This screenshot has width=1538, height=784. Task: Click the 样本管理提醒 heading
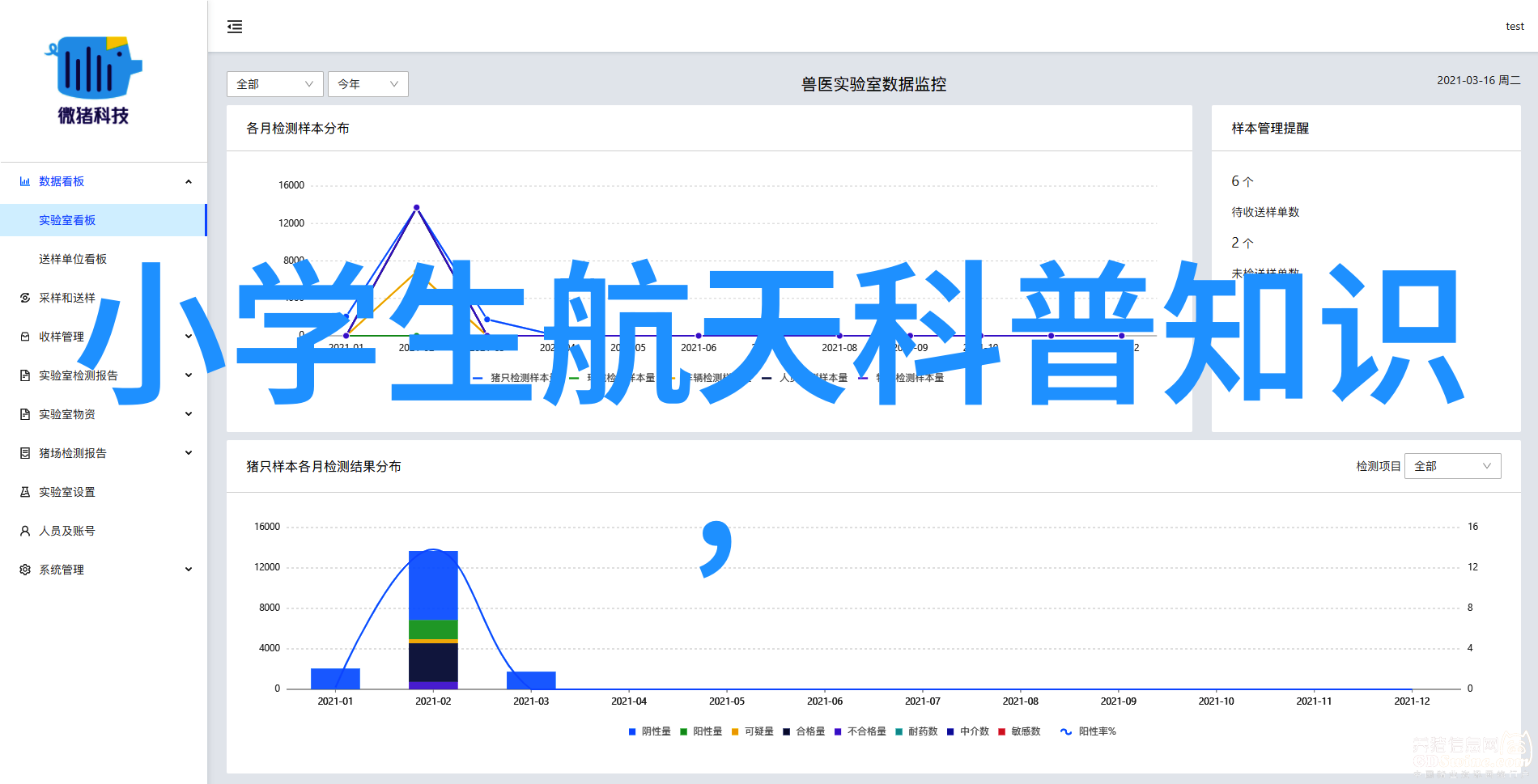[x=1270, y=128]
